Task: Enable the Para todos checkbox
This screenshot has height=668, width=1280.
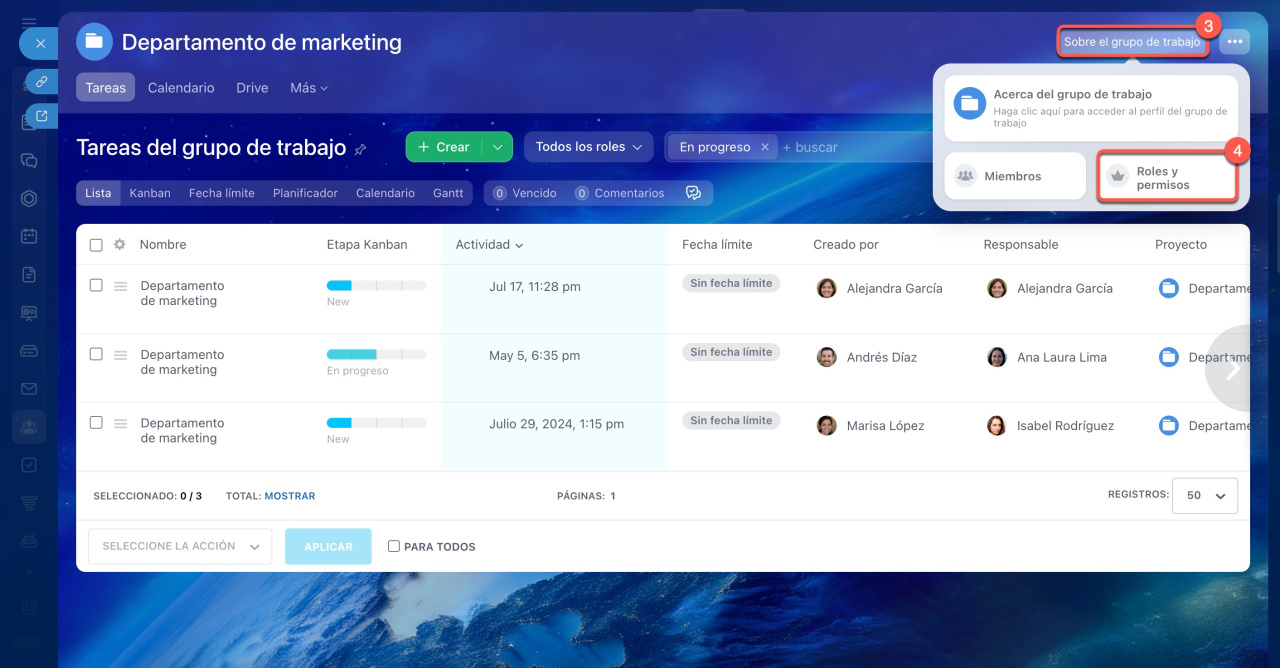Action: pos(394,546)
